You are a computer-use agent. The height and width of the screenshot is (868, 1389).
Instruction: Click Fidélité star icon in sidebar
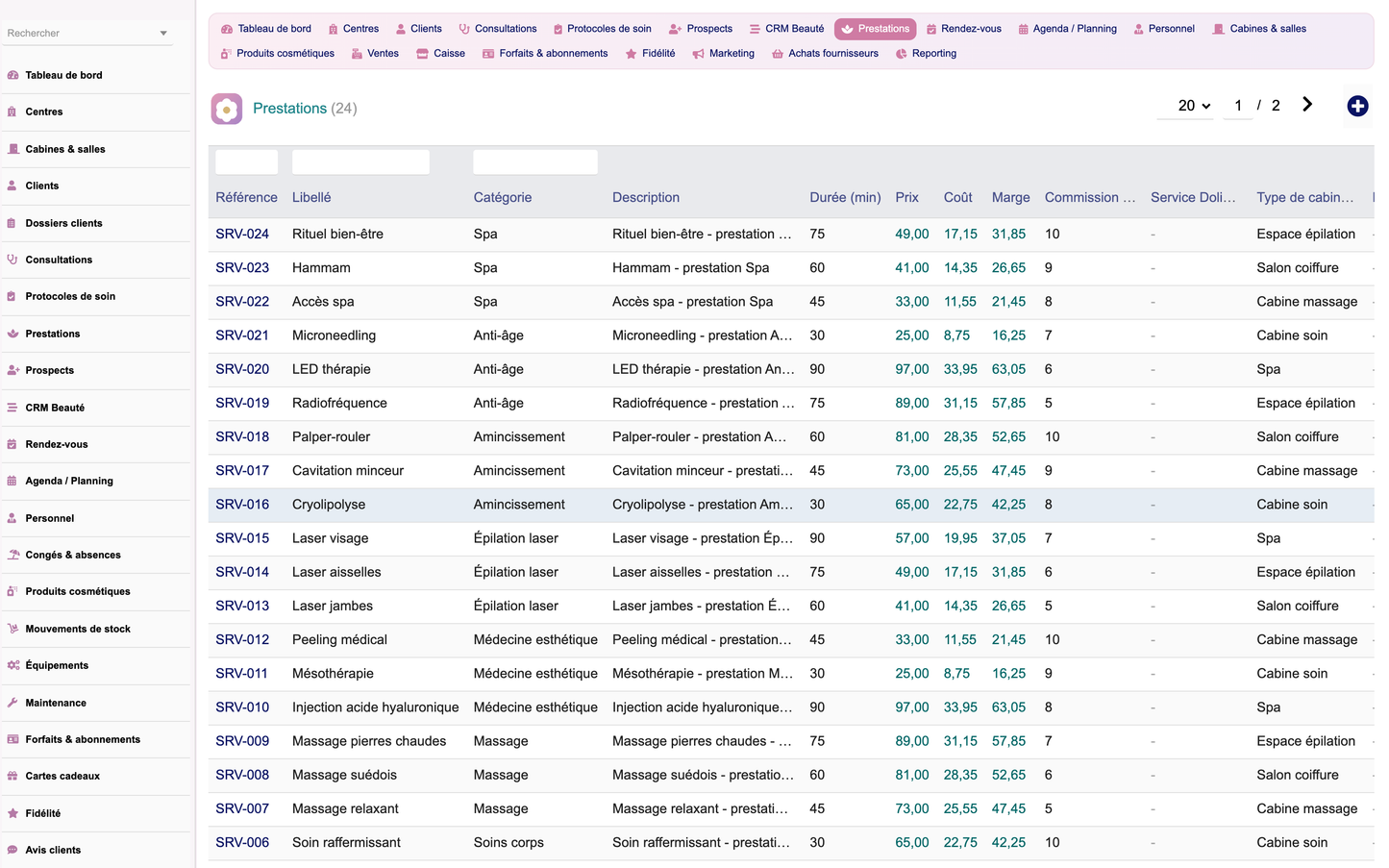coord(12,813)
